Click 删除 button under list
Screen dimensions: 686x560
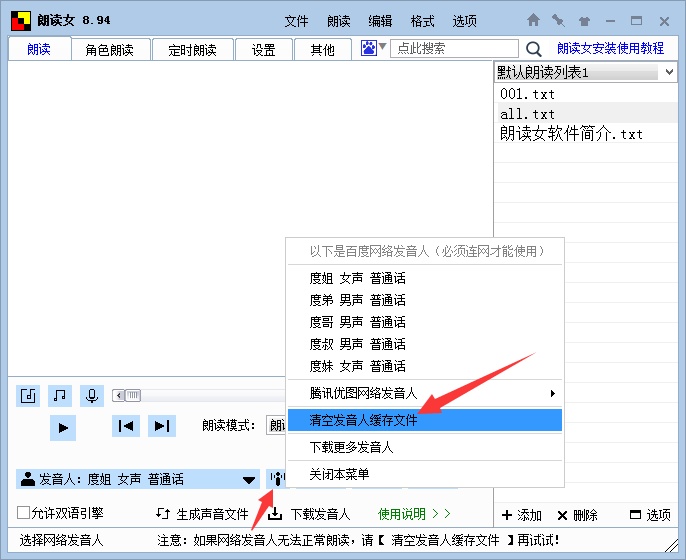tap(578, 515)
